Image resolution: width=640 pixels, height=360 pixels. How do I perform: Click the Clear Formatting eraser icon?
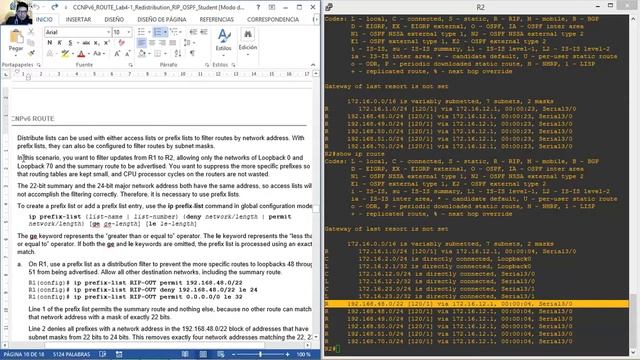point(121,42)
